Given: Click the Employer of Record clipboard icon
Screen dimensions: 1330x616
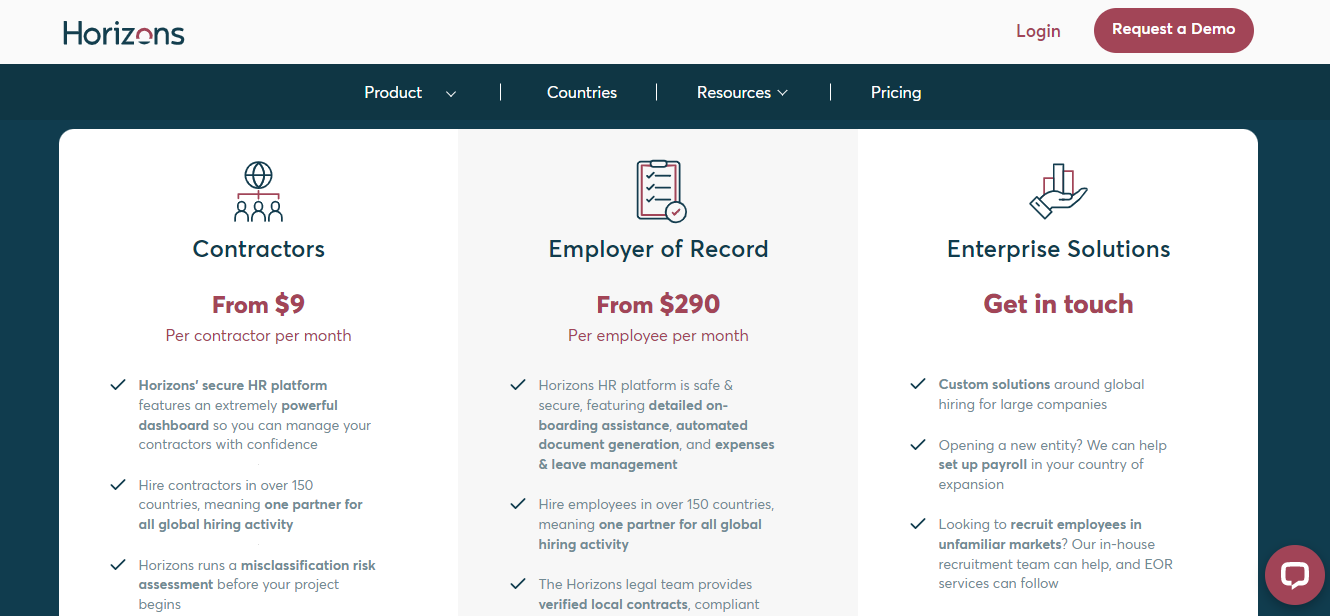Looking at the screenshot, I should pyautogui.click(x=660, y=191).
